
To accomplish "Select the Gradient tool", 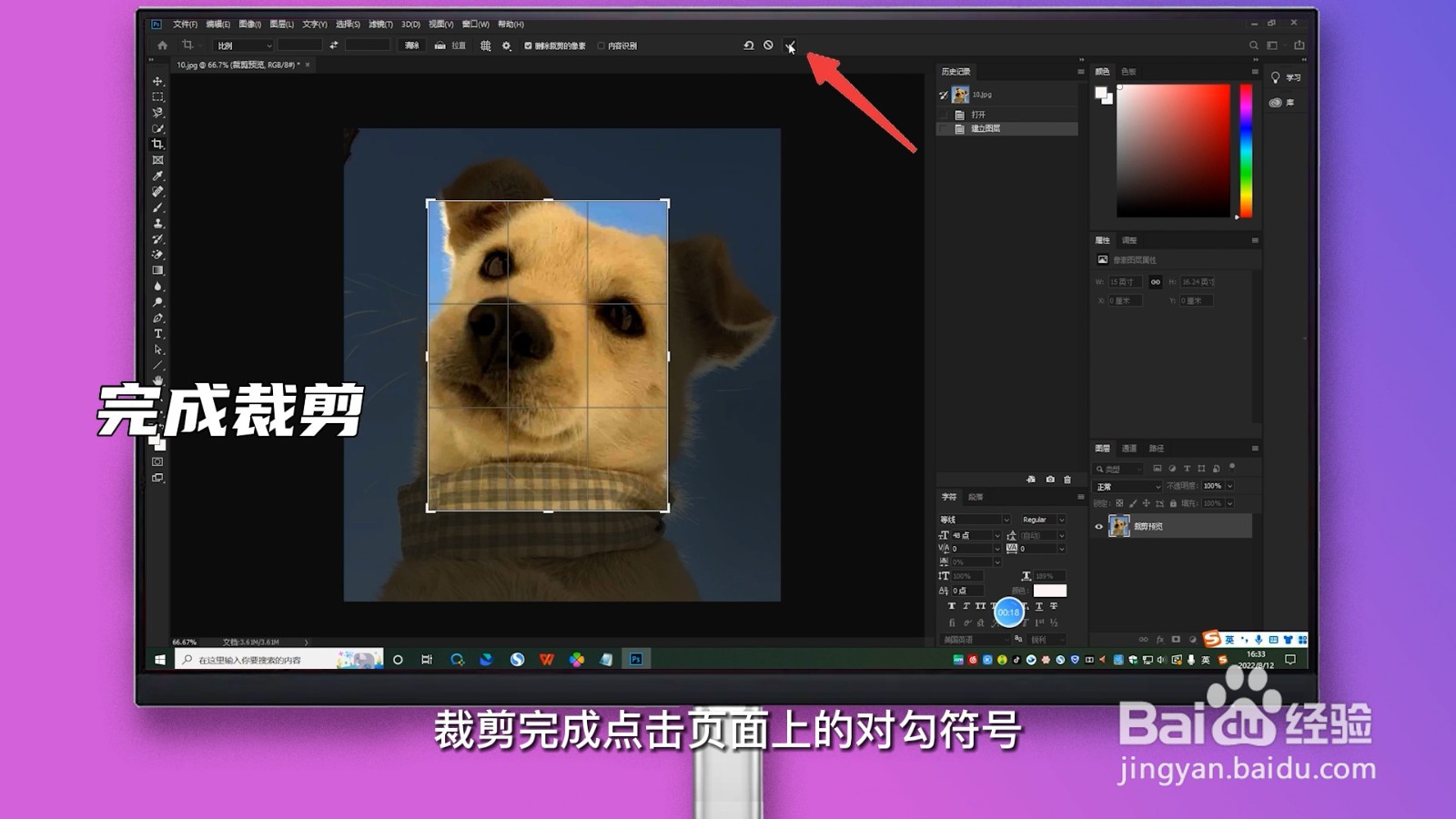I will (157, 270).
